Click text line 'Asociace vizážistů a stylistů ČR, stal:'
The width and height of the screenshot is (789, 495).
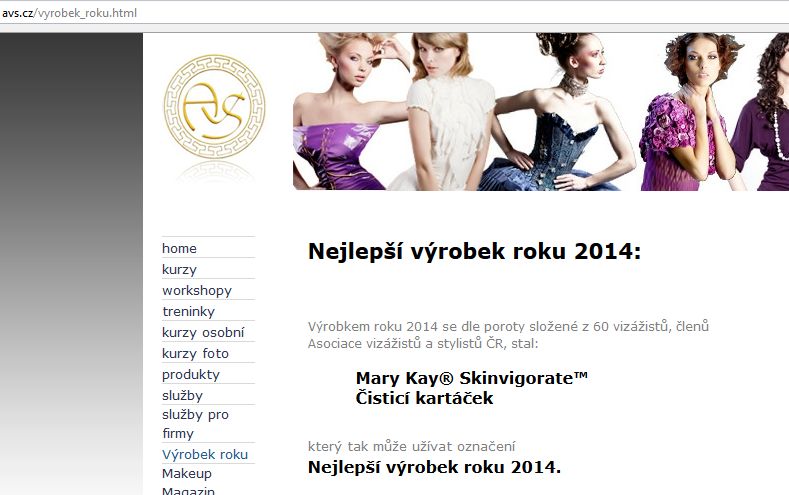tap(423, 344)
